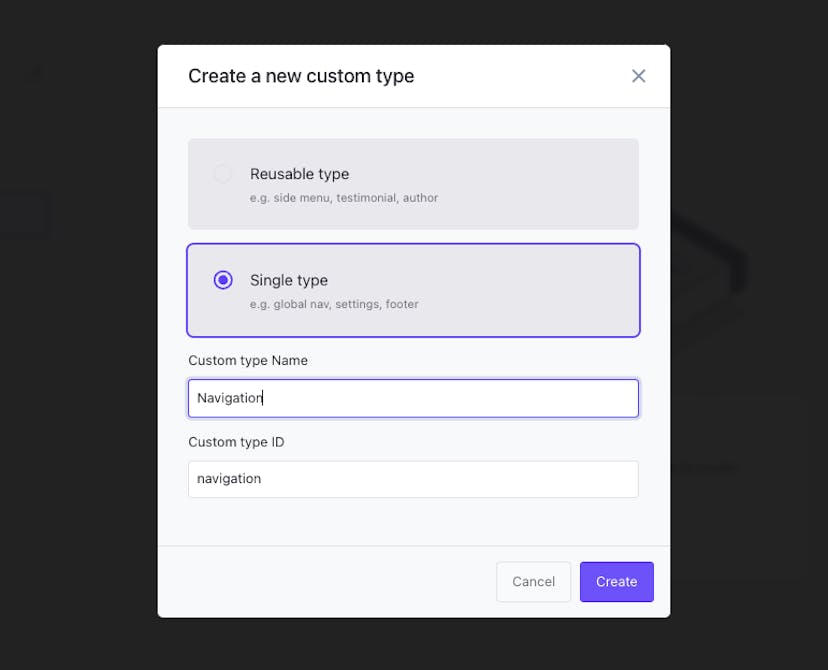Click the empty footer area left of Cancel
828x670 pixels.
(x=327, y=582)
